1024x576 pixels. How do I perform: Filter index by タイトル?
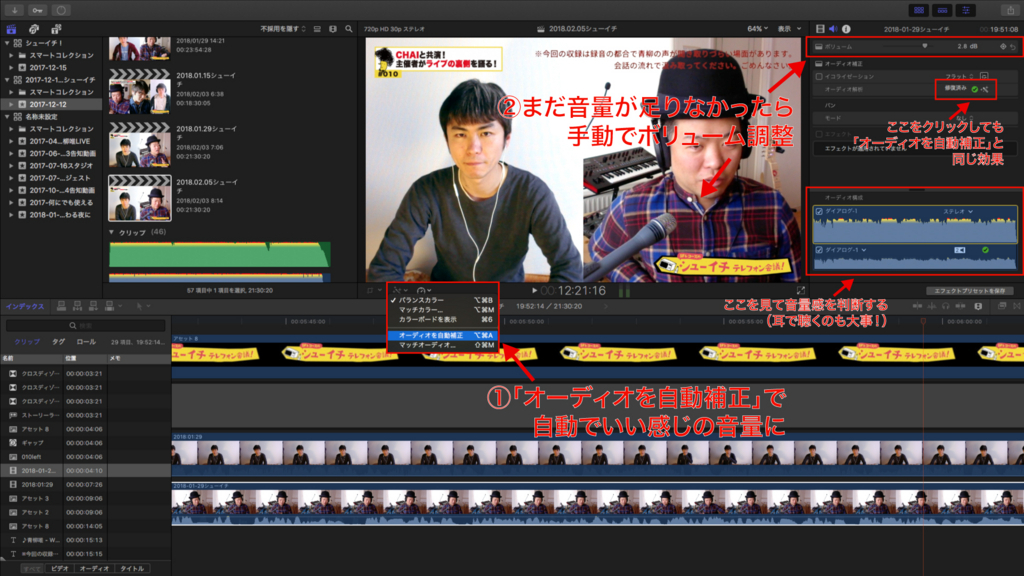click(x=132, y=569)
